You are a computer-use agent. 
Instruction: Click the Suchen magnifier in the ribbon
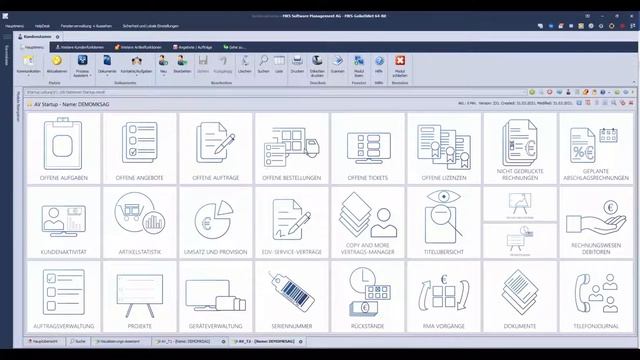[x=263, y=64]
